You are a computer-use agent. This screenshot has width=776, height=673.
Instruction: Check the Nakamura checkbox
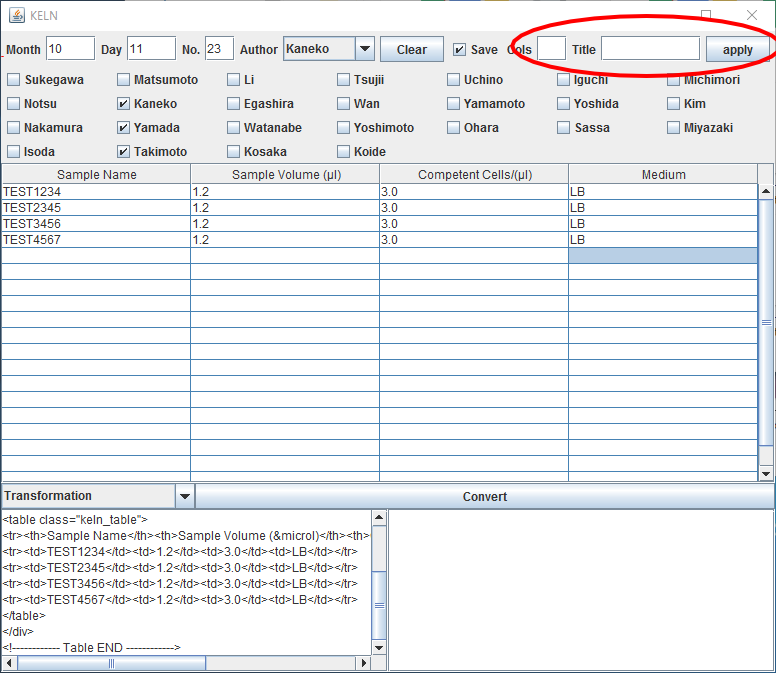tap(14, 128)
